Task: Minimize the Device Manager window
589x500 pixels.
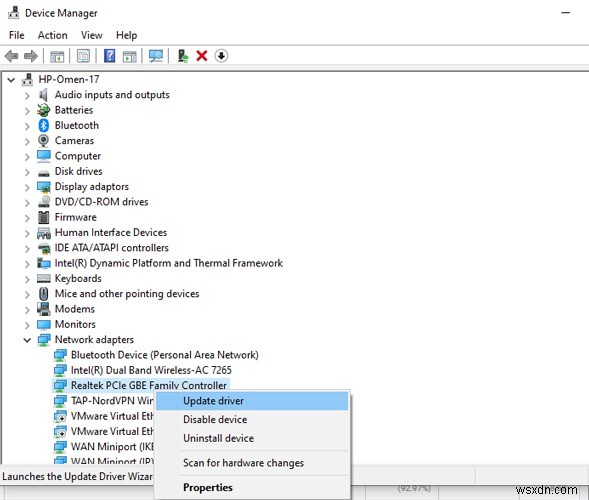Action: (x=566, y=13)
